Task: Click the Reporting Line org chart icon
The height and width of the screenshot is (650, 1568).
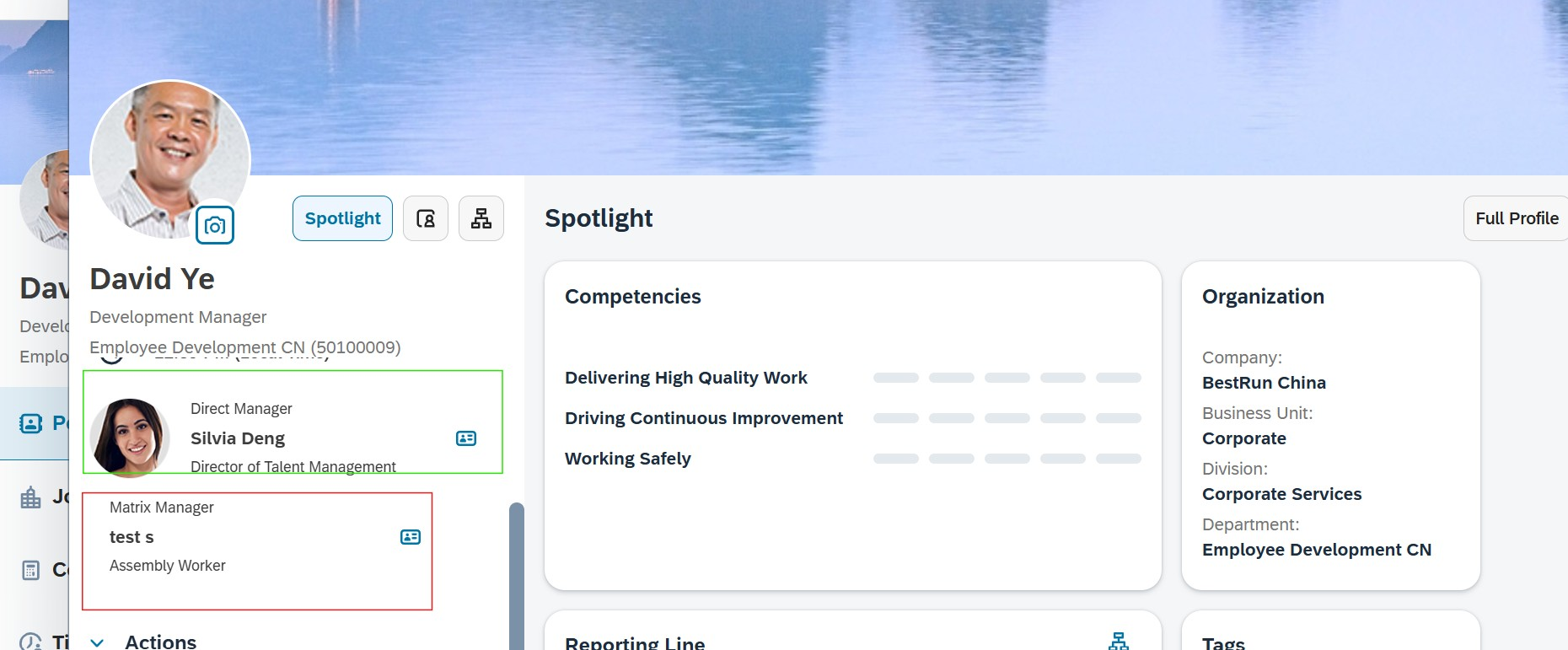Action: pyautogui.click(x=1119, y=642)
